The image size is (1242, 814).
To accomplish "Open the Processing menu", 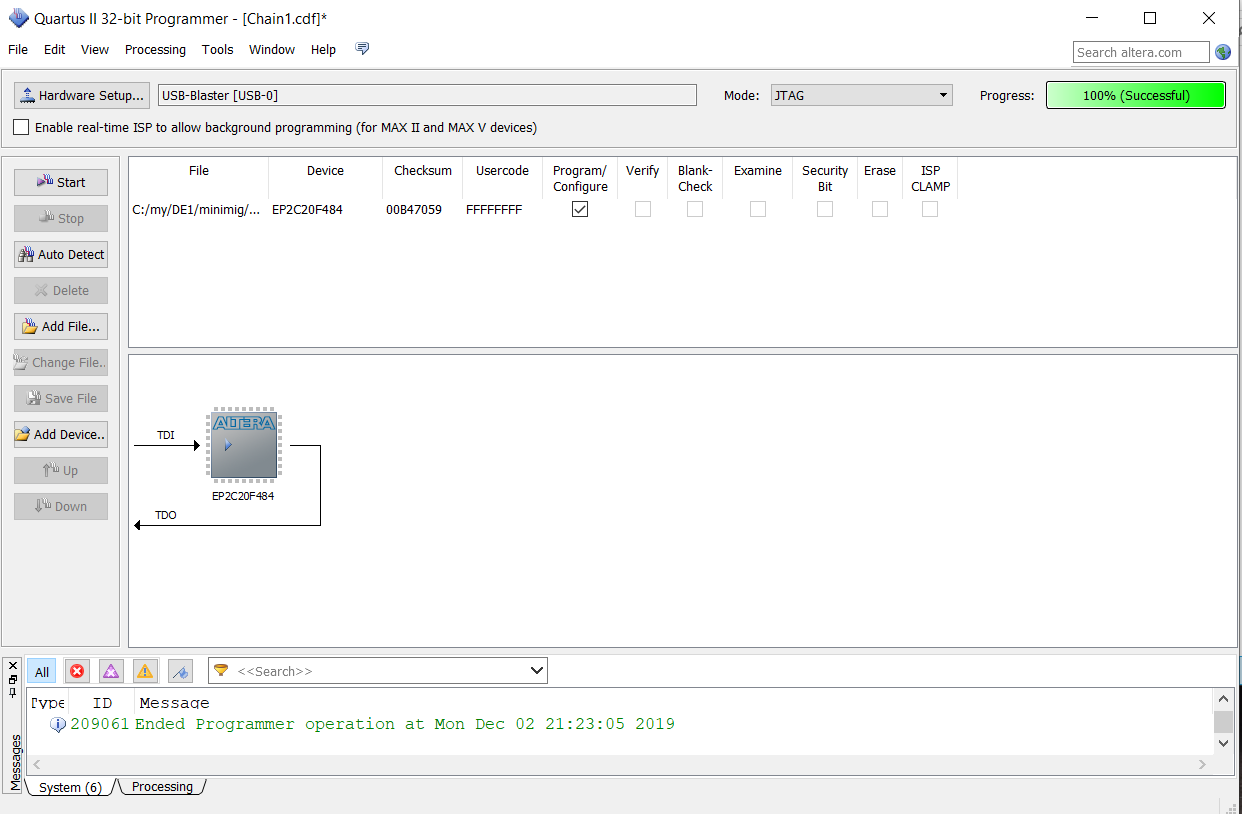I will pyautogui.click(x=155, y=49).
